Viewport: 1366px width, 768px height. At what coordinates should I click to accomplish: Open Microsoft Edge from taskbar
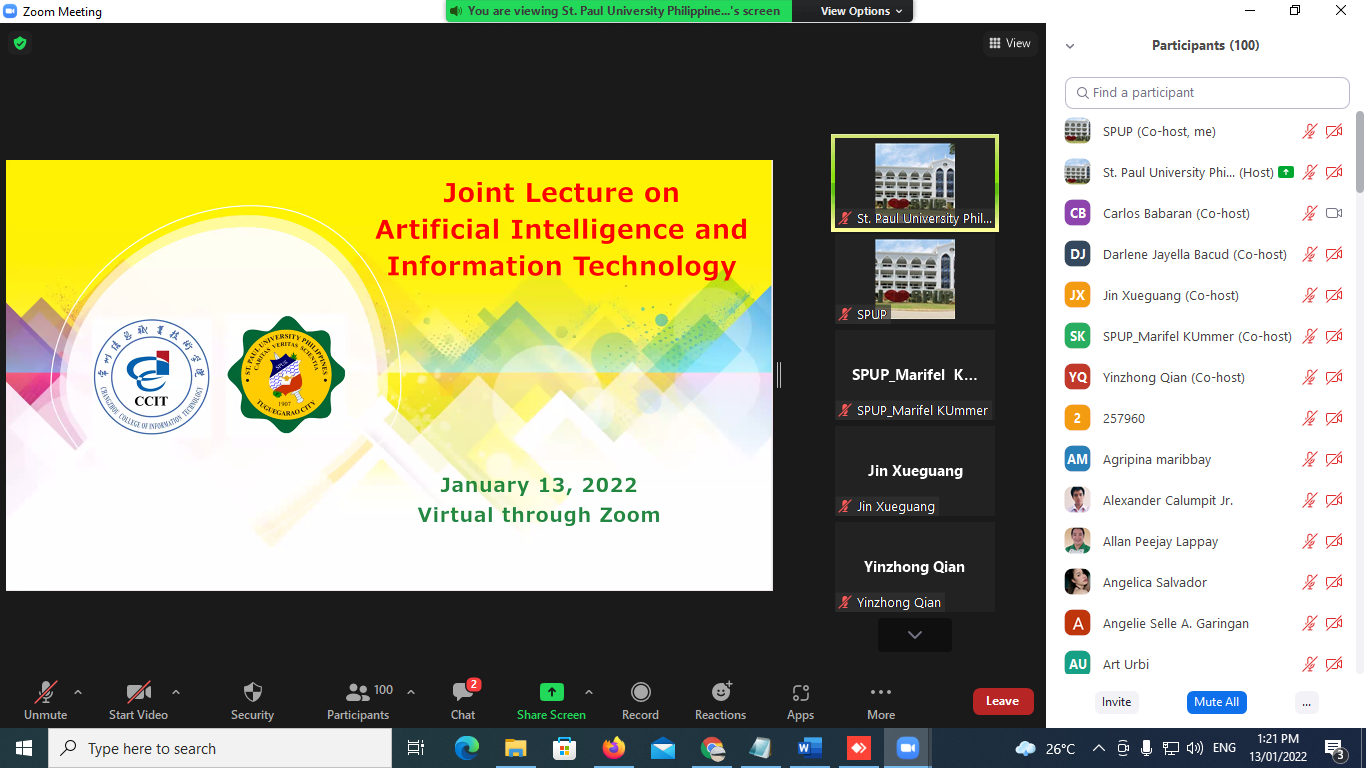(467, 748)
